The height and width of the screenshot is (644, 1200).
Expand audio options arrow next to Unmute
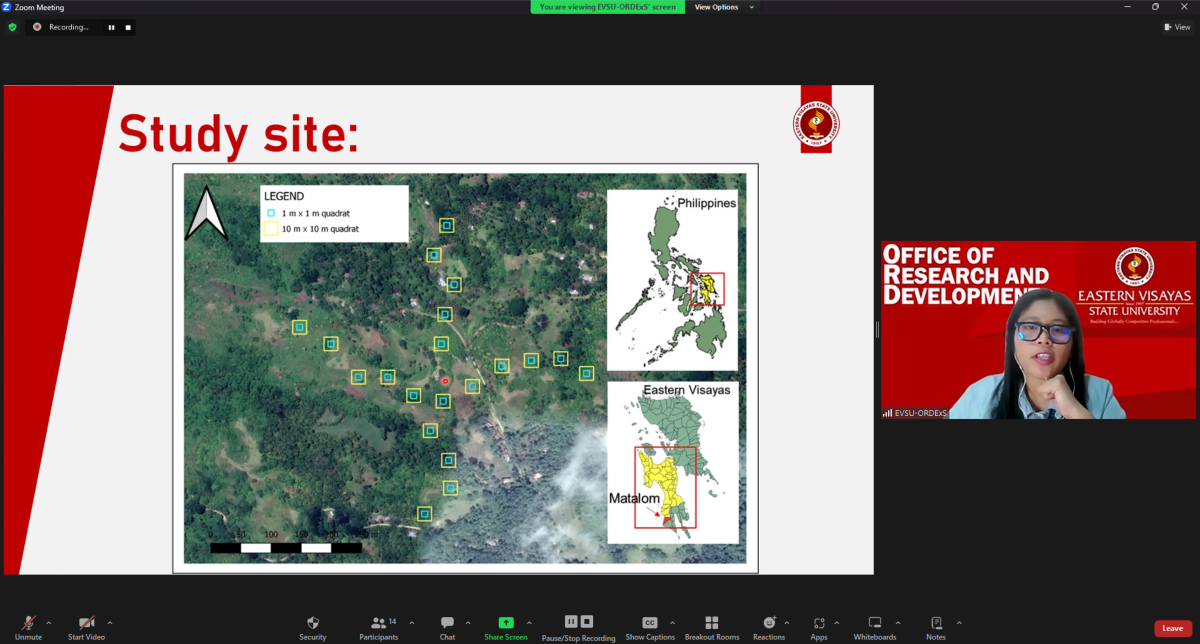tap(49, 622)
